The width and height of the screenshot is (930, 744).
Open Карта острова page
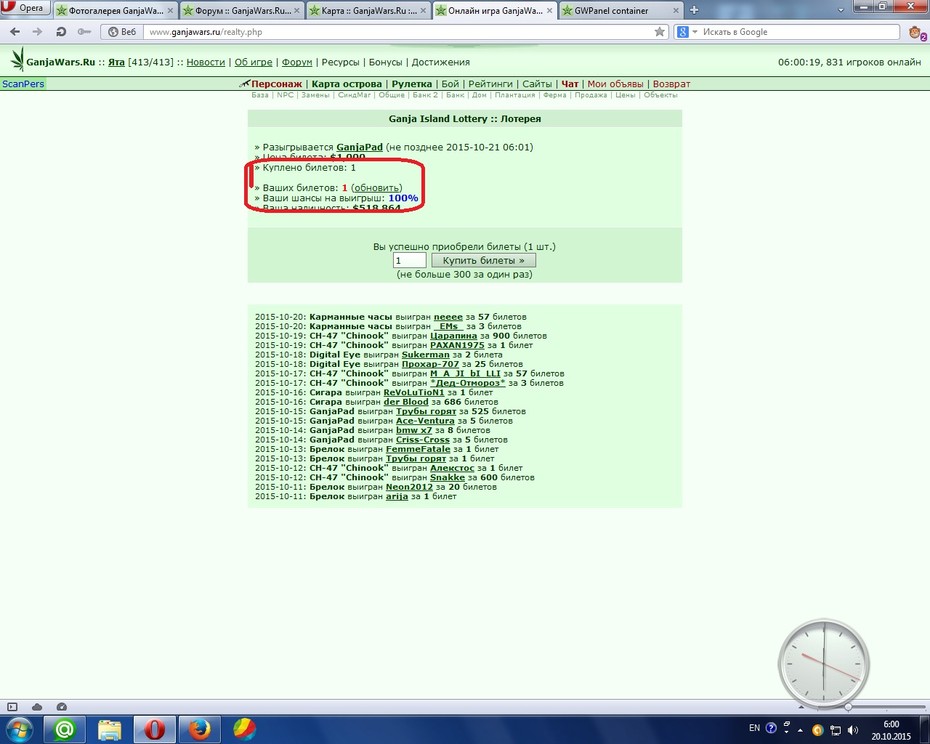point(346,84)
